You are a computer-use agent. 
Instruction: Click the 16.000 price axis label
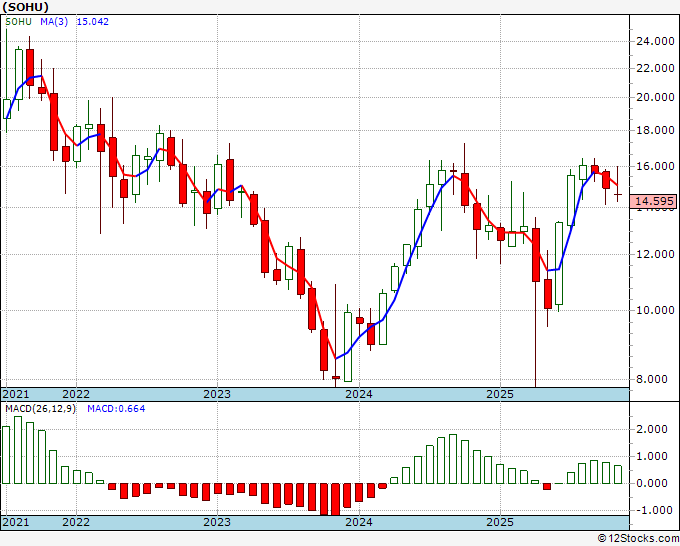[x=655, y=167]
